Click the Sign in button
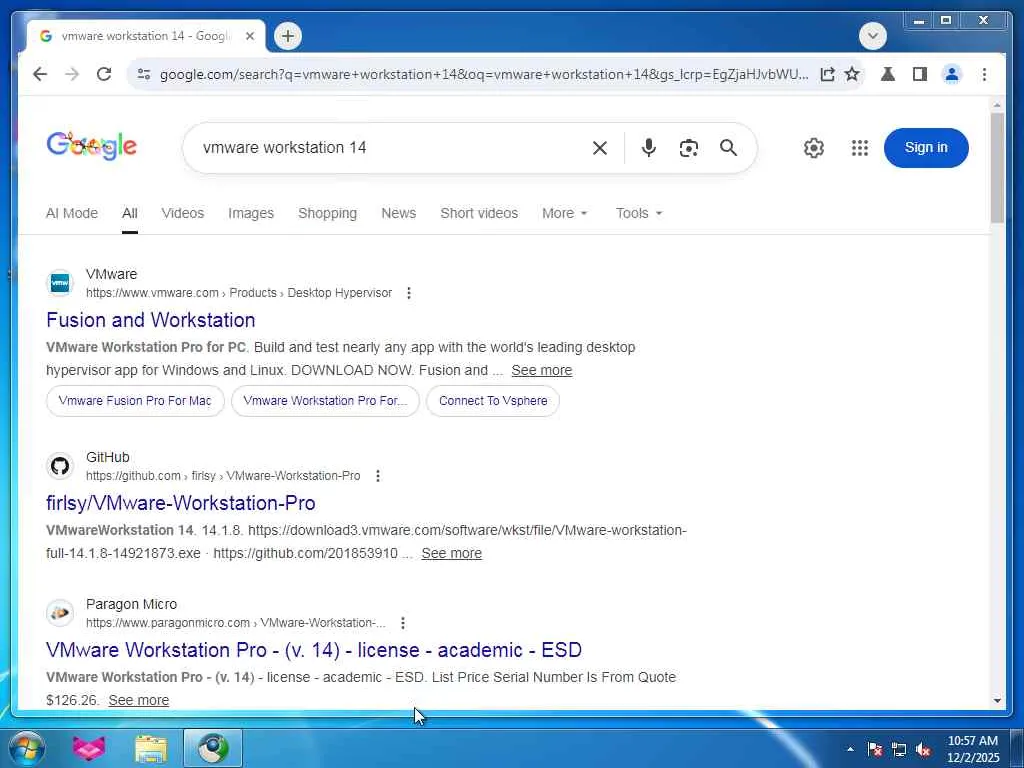 pyautogui.click(x=926, y=148)
